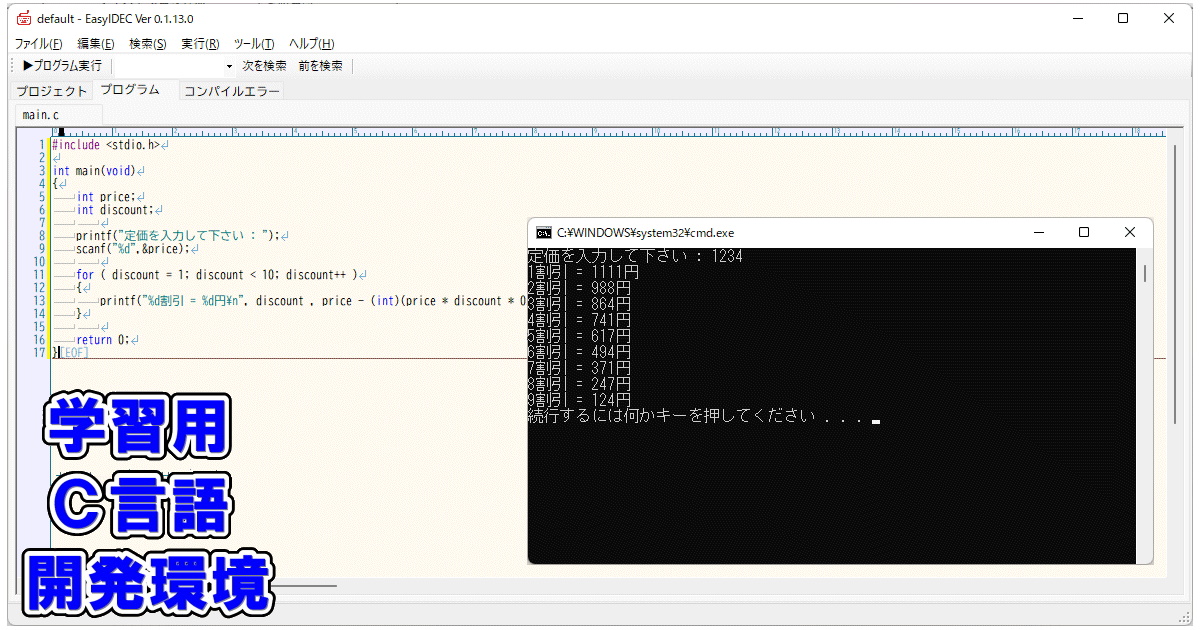Maximize the EasyIDEC window
This screenshot has width=1200, height=630.
(1123, 18)
